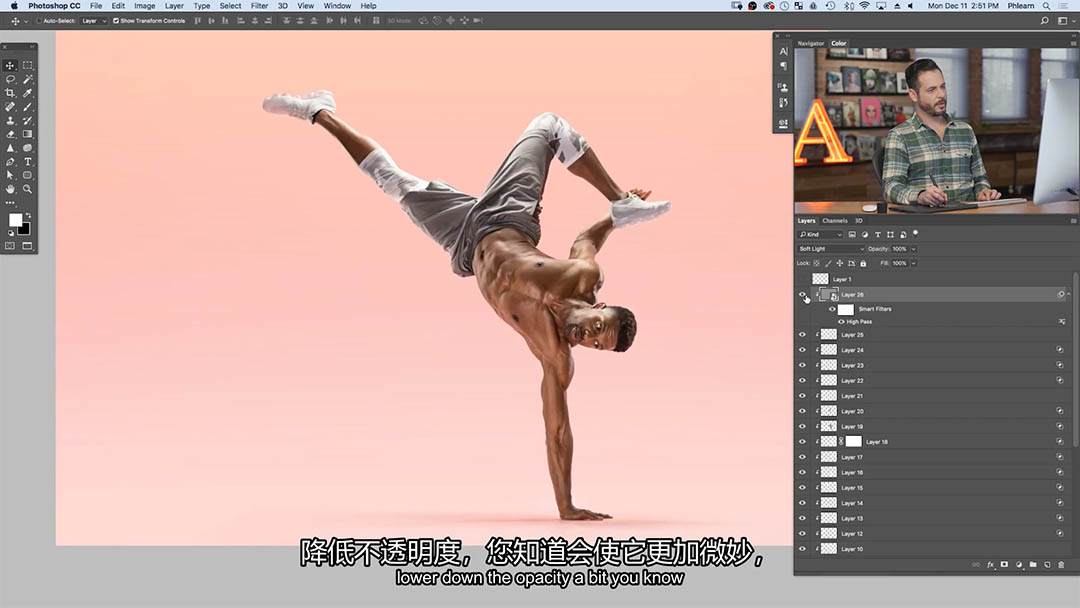Open the Select menu
The height and width of the screenshot is (608, 1080).
[x=230, y=6]
